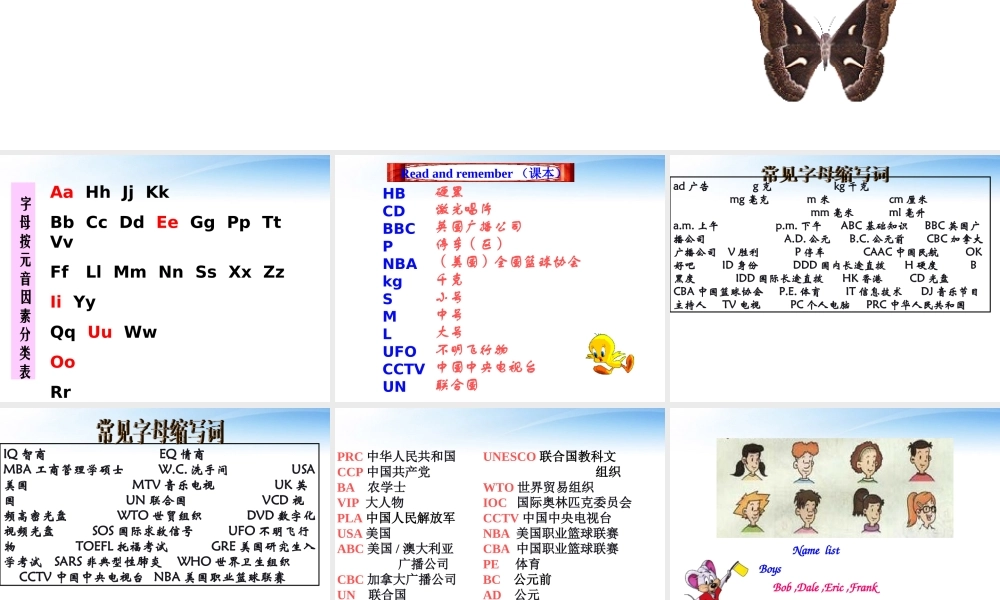Click the letter pair Gg
Screen dimensions: 1000x600
tap(202, 223)
